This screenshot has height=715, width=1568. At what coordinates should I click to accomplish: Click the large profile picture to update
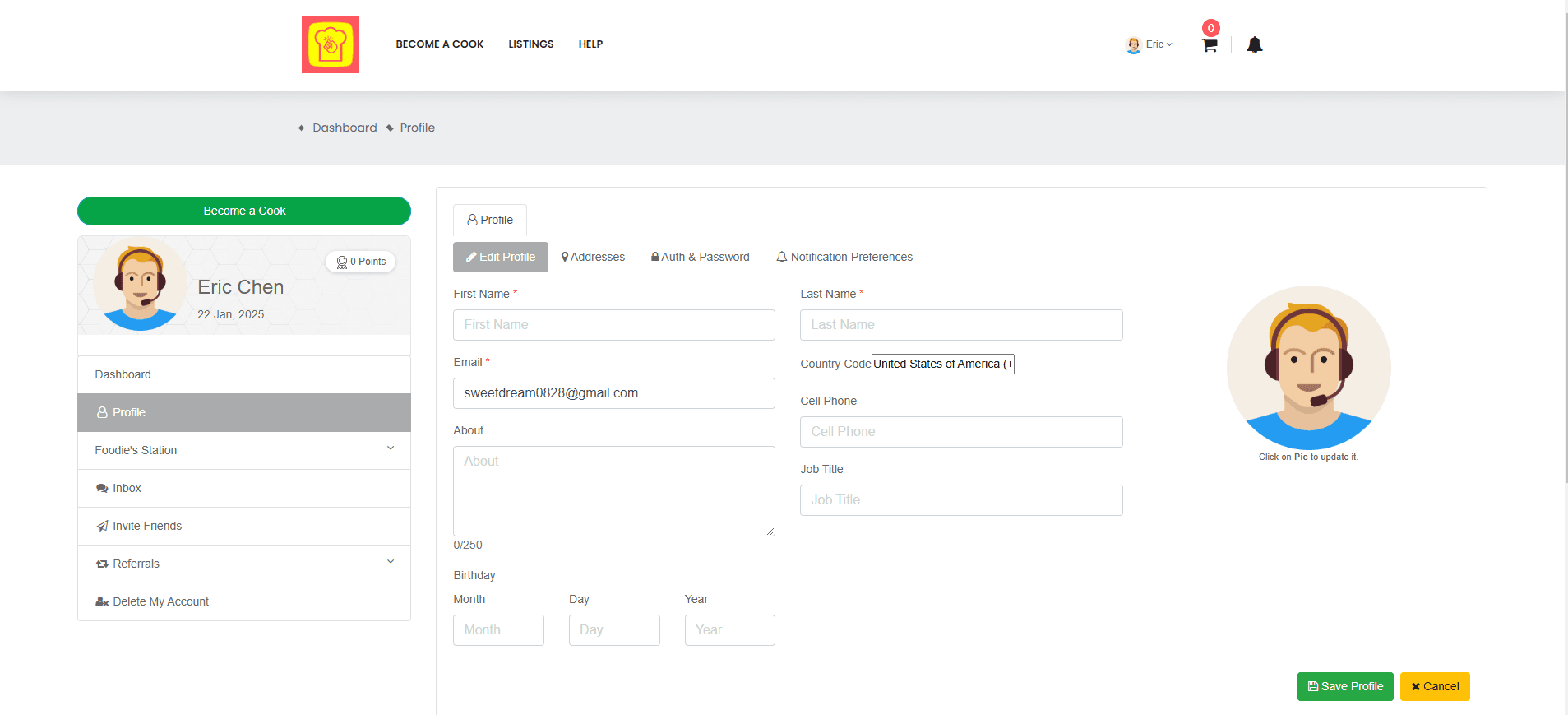(x=1308, y=367)
